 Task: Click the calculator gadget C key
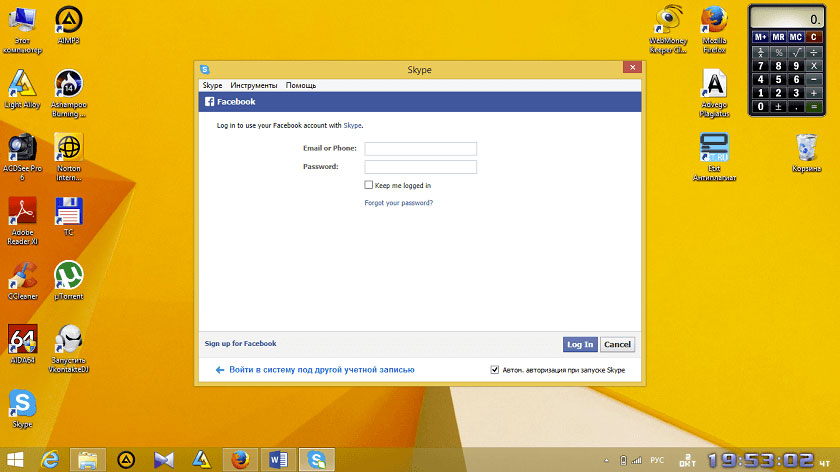point(813,37)
